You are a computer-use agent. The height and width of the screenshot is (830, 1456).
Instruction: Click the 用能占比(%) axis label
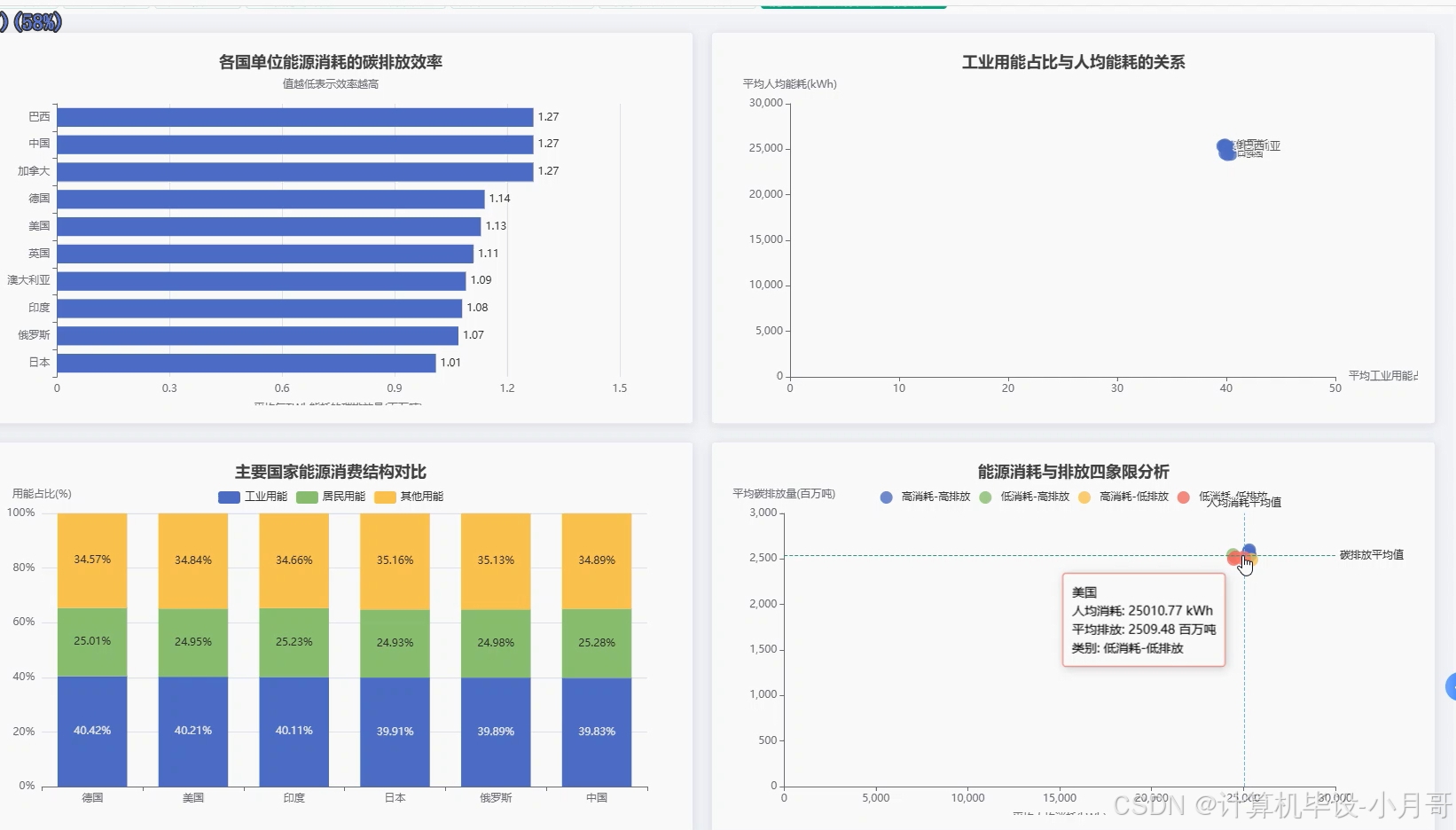42,494
